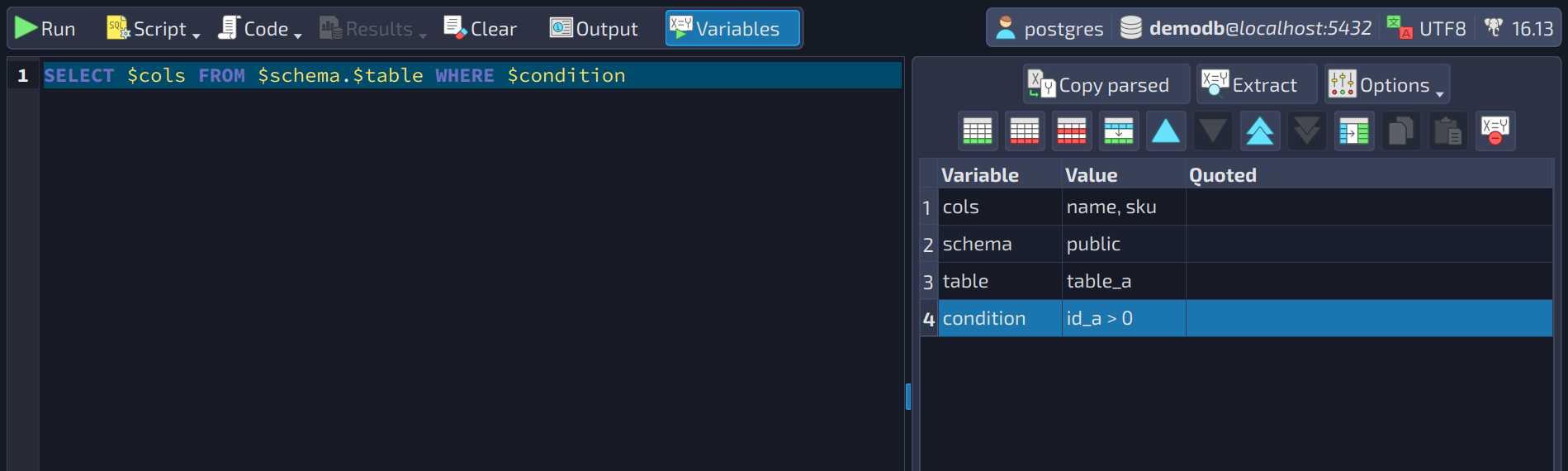Place cursor on $condition in the query
This screenshot has height=471, width=1568.
click(x=566, y=75)
